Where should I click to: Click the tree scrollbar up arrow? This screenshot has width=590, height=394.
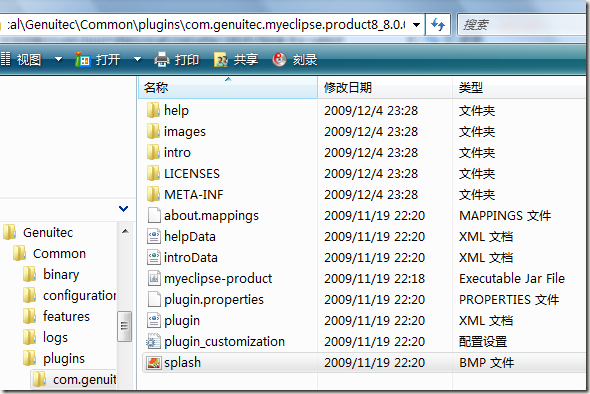125,231
